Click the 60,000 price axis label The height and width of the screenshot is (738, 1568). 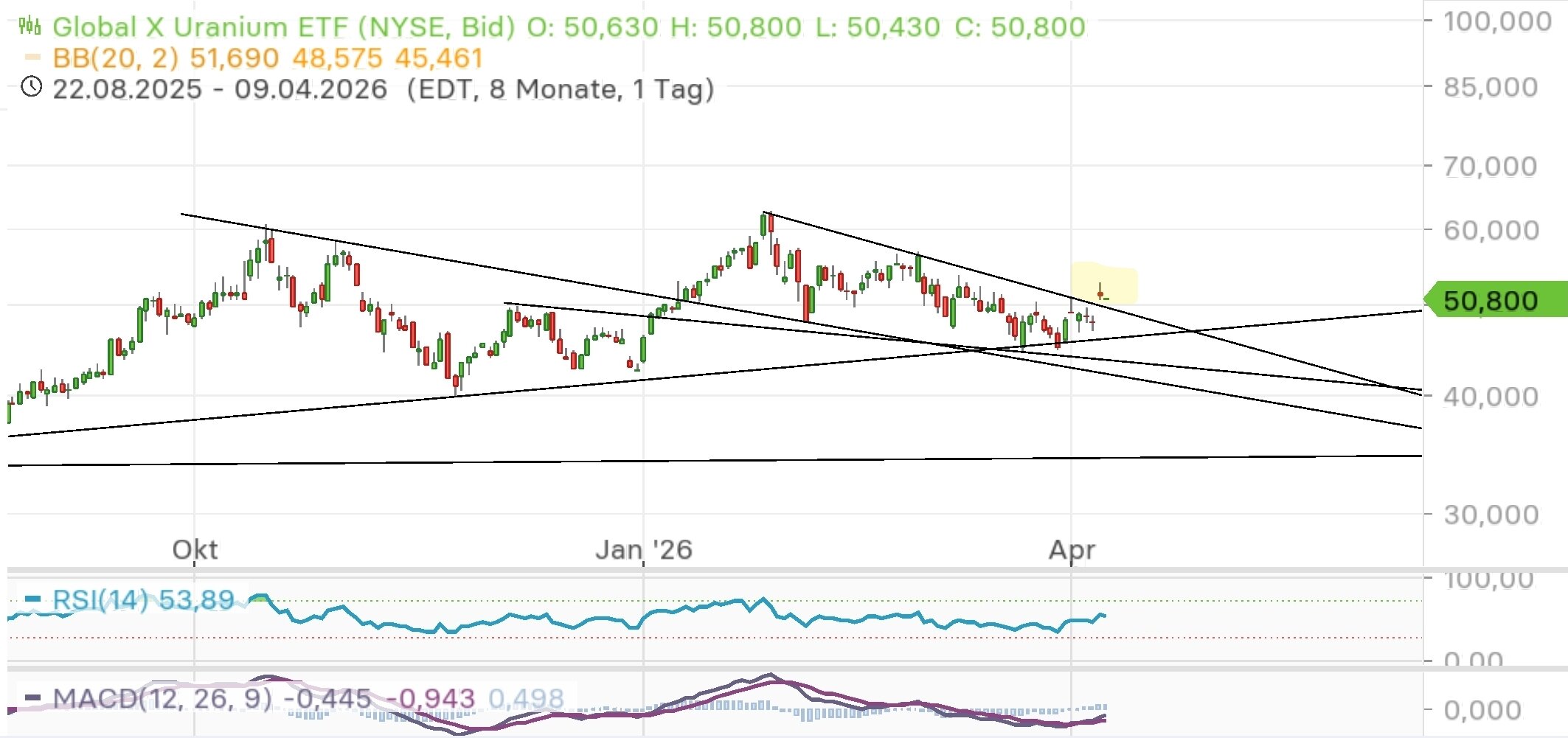(1490, 230)
